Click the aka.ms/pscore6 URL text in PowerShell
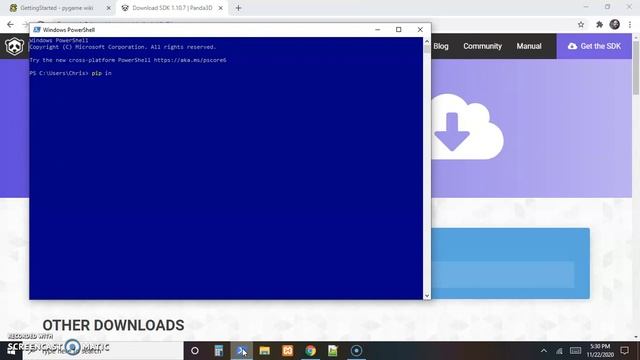This screenshot has height=360, width=640. (190, 60)
